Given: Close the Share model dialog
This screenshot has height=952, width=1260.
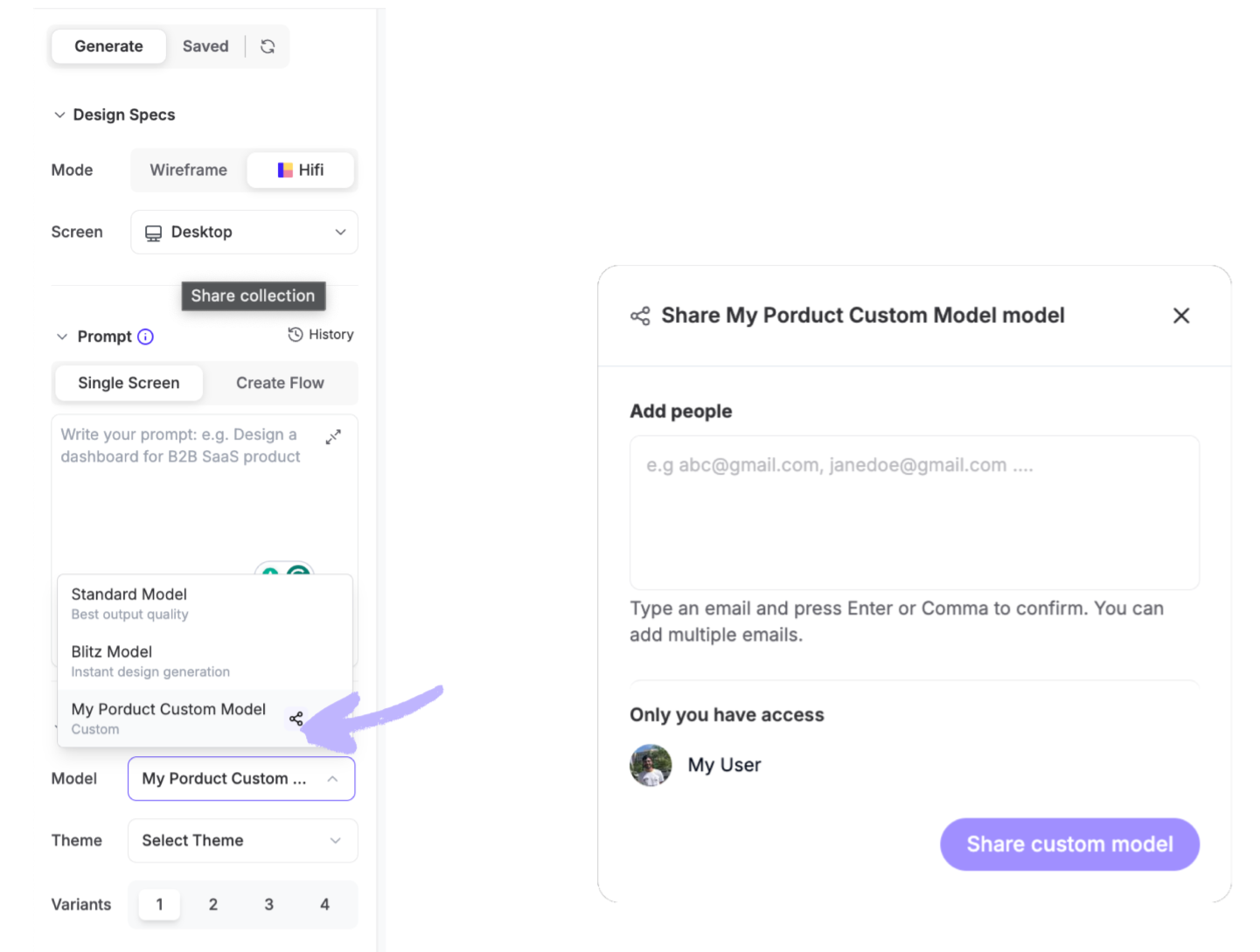Looking at the screenshot, I should tap(1180, 316).
